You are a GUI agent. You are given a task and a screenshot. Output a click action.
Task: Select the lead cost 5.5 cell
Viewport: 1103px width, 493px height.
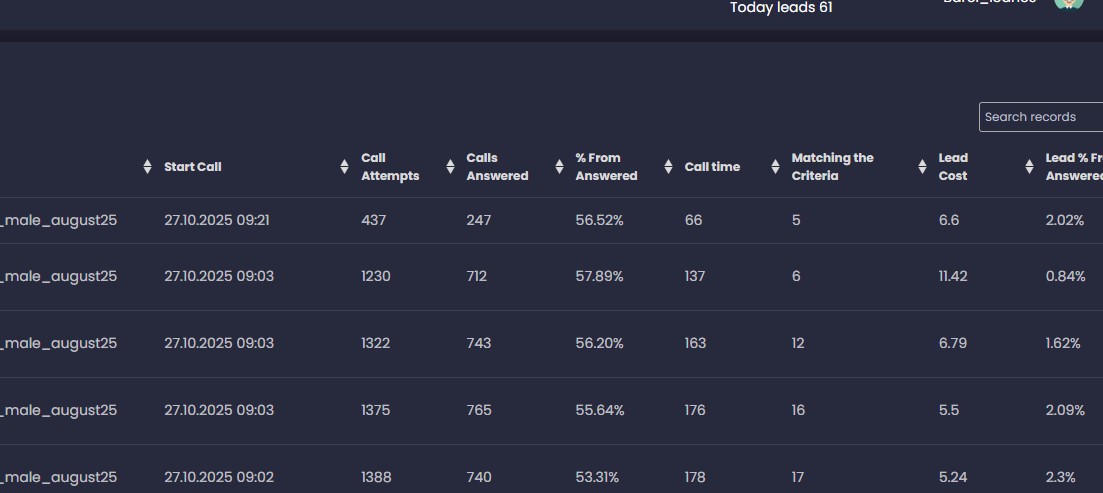(x=949, y=410)
